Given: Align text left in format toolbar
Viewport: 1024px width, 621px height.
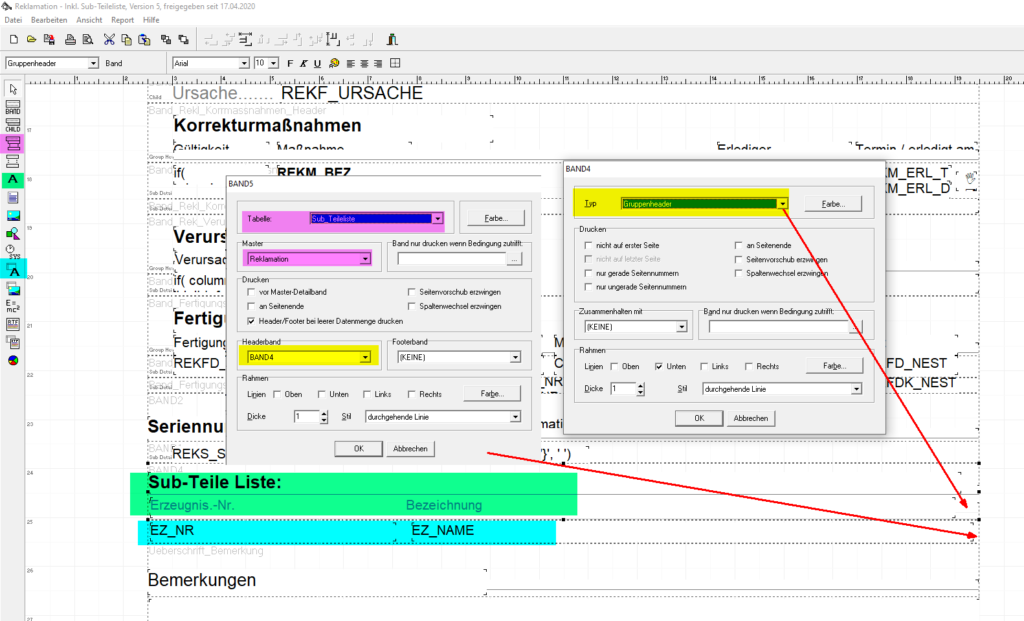Looking at the screenshot, I should pos(351,63).
